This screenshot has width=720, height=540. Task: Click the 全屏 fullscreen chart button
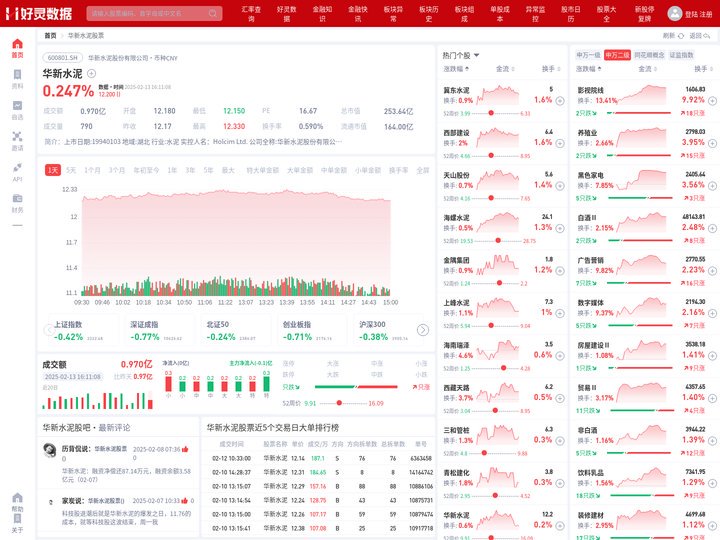422,170
